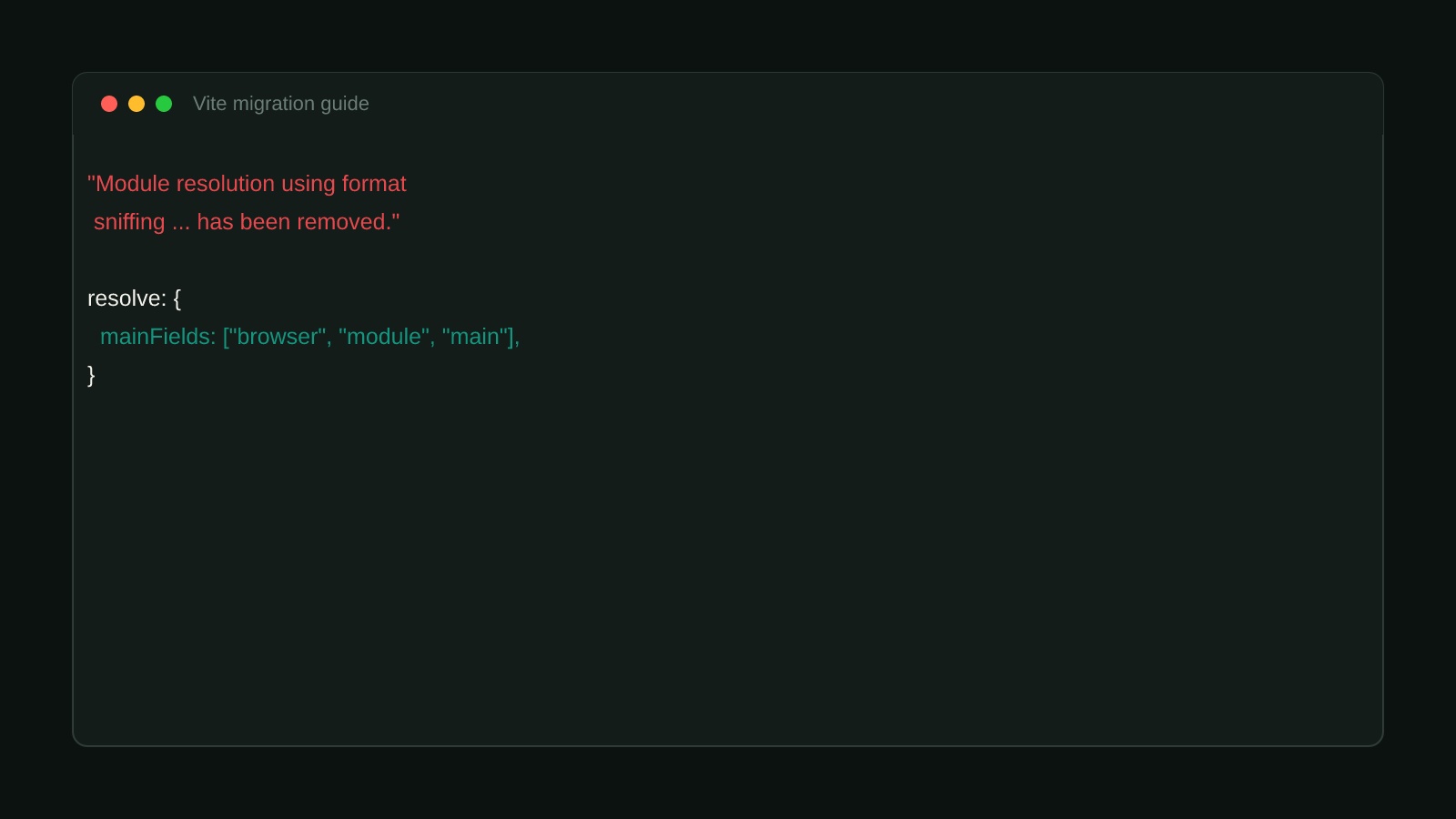Click the closing brace "}" line
This screenshot has width=1456, height=819.
pyautogui.click(x=91, y=375)
